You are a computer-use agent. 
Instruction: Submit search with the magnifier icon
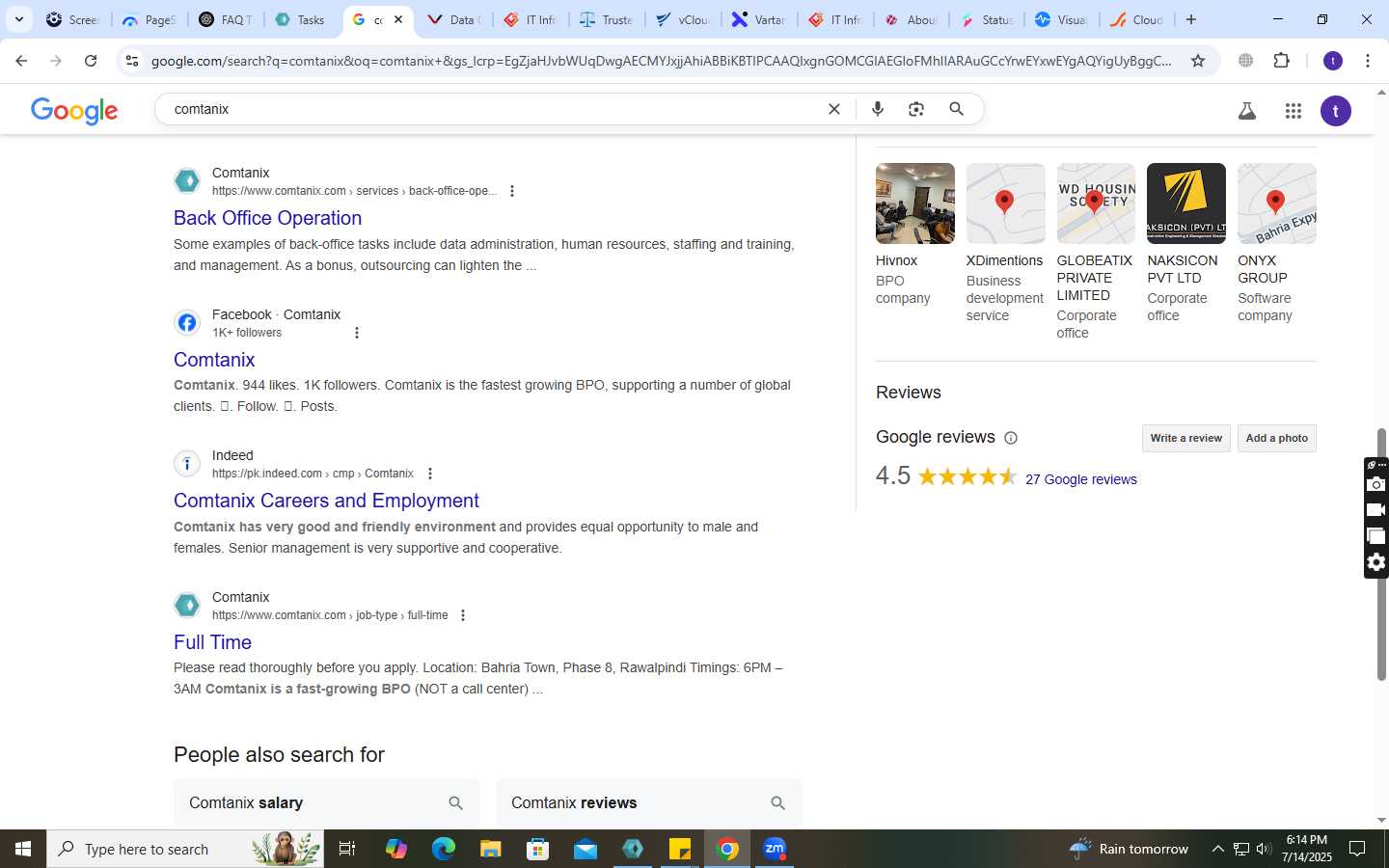(957, 109)
